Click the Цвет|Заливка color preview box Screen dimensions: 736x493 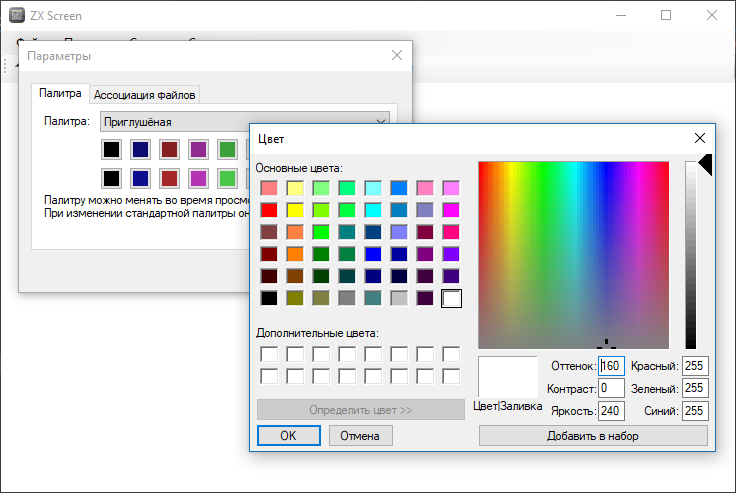click(508, 377)
